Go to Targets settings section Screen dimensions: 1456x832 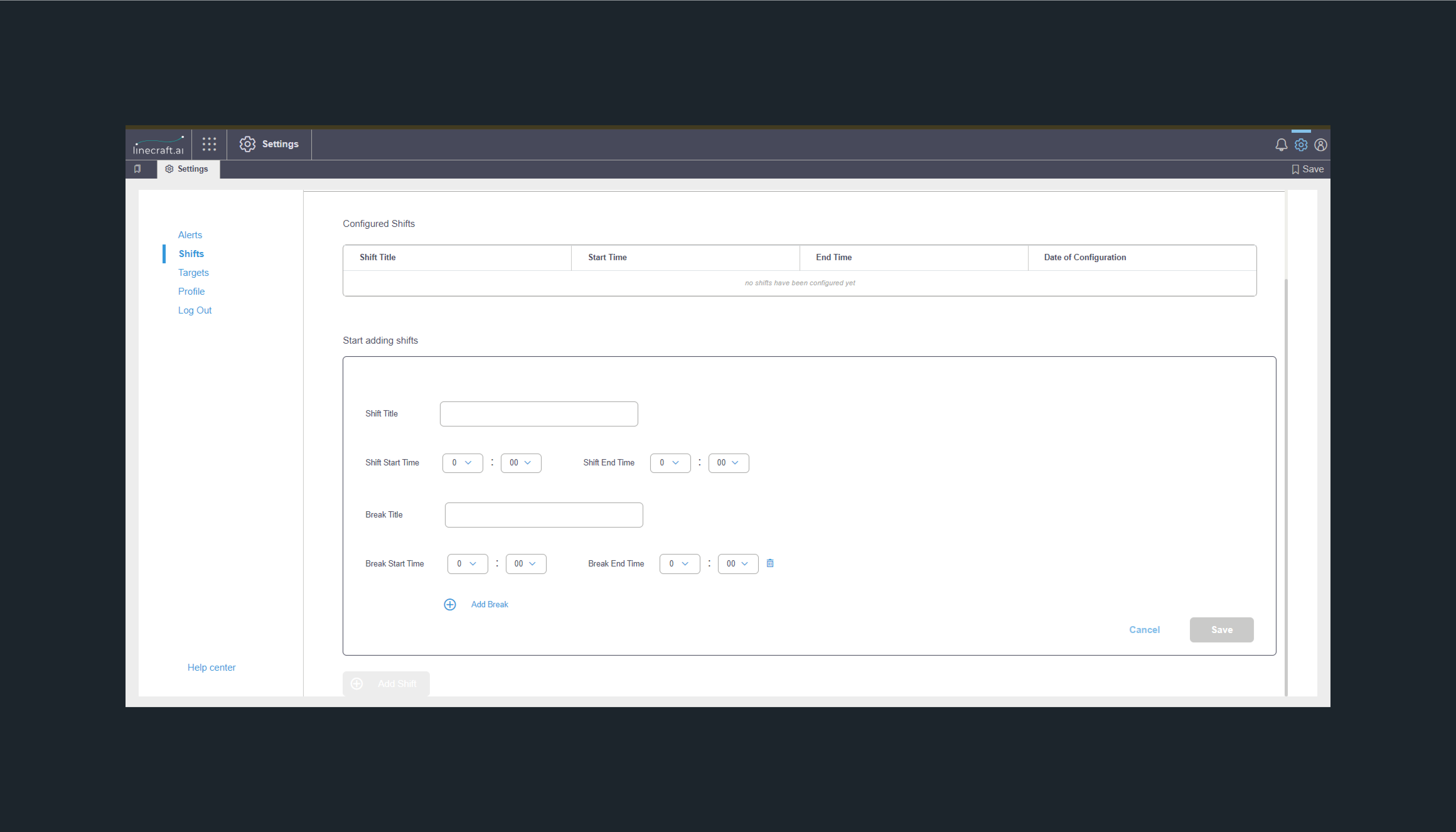[x=193, y=272]
